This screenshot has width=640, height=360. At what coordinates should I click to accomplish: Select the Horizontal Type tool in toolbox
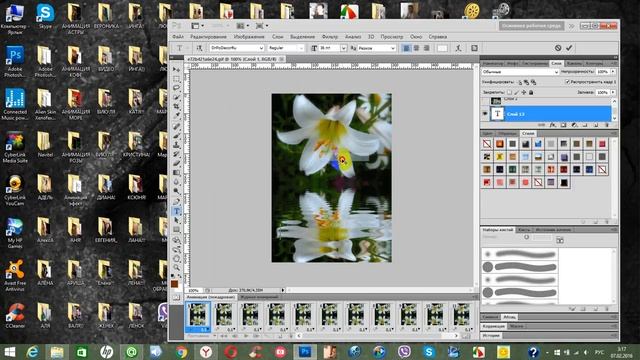(x=176, y=211)
